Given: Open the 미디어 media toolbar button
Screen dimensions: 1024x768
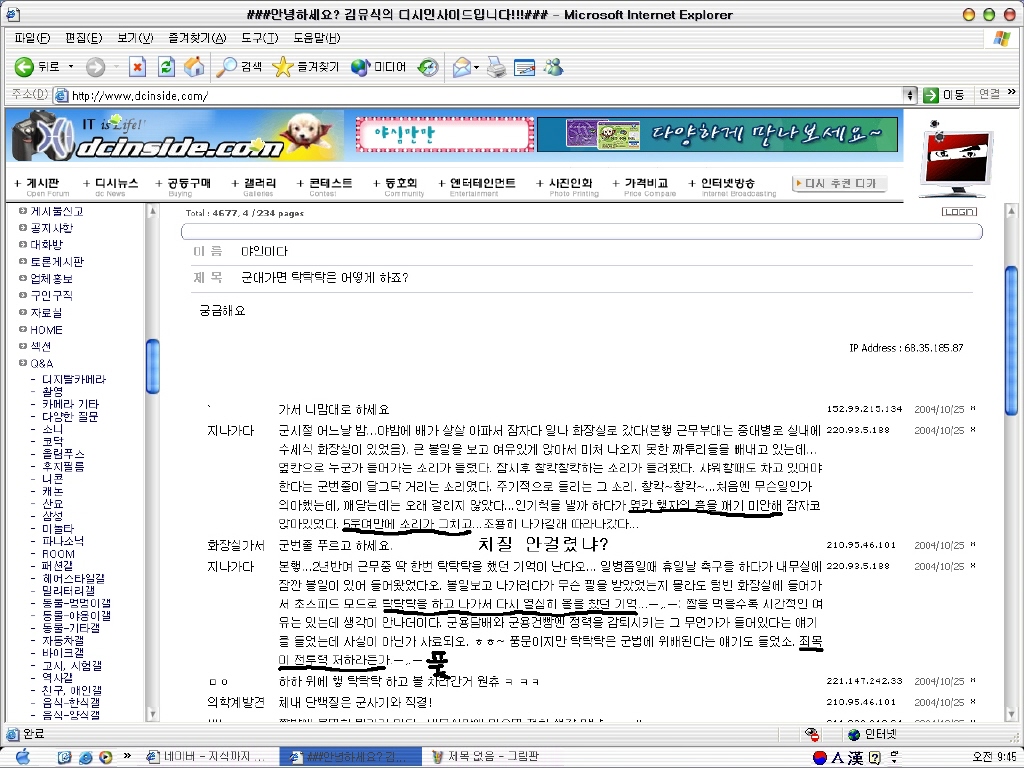Looking at the screenshot, I should [x=378, y=67].
